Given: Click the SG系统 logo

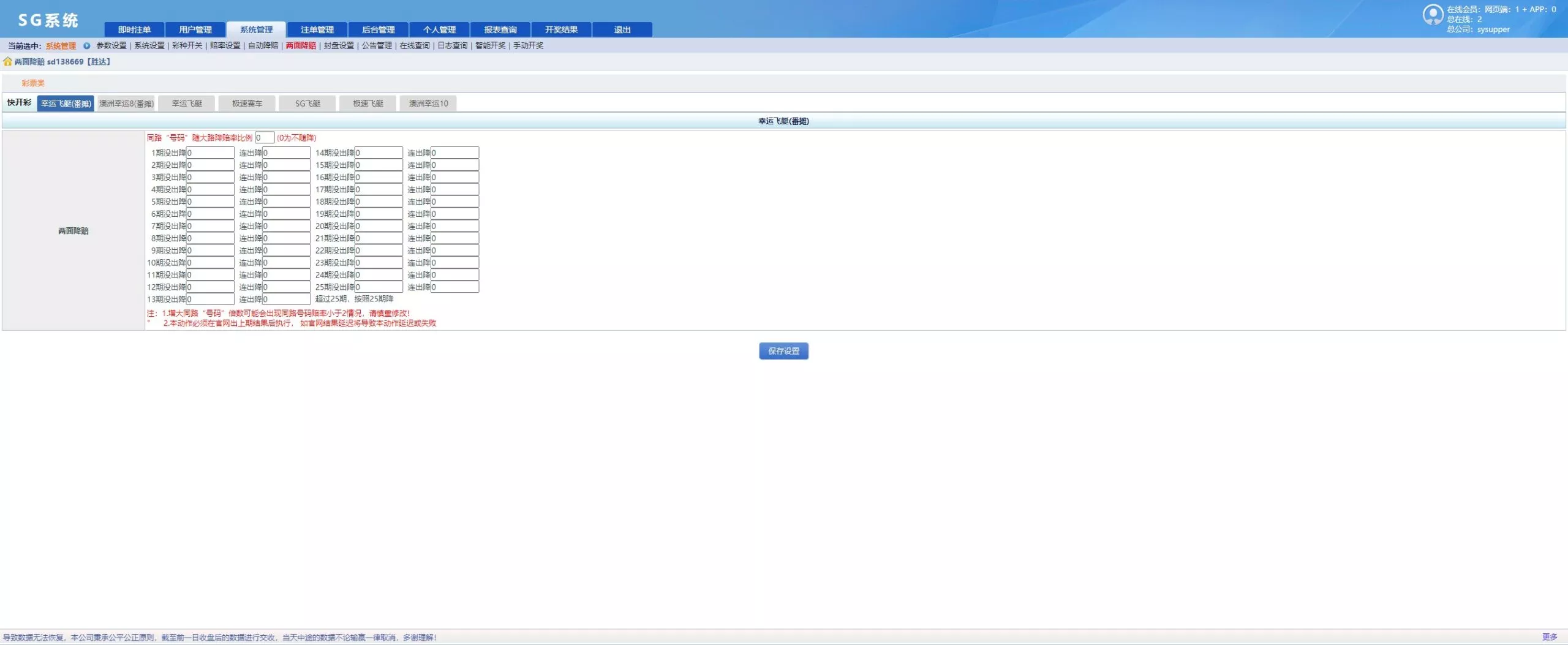Looking at the screenshot, I should [x=48, y=20].
